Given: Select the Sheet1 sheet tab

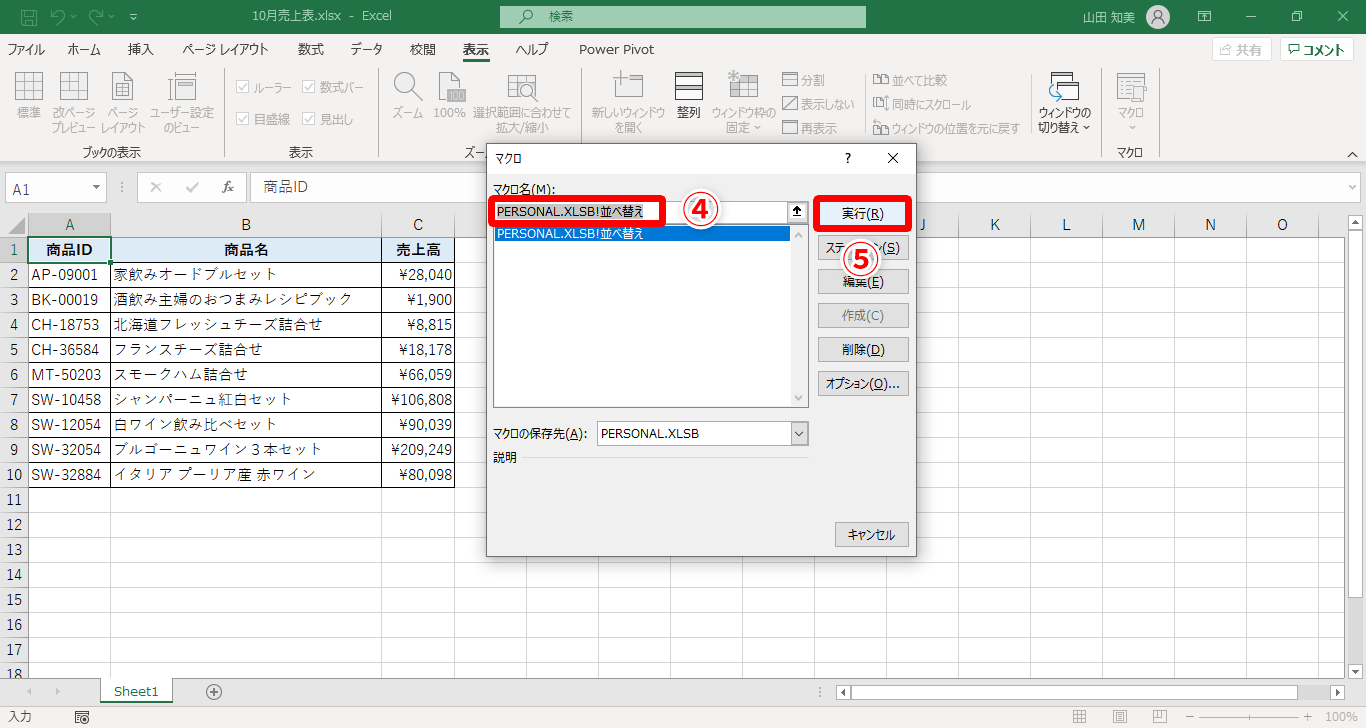Looking at the screenshot, I should (x=136, y=691).
